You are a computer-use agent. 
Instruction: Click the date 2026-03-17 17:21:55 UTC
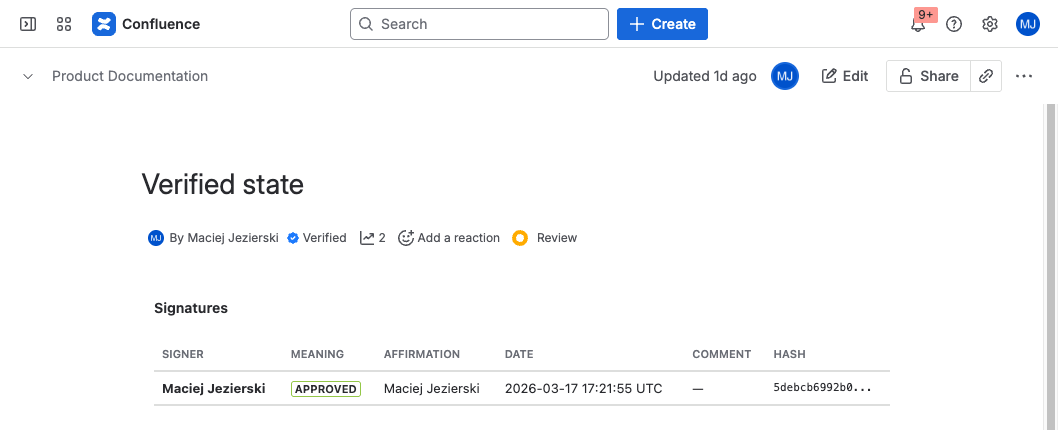point(584,389)
